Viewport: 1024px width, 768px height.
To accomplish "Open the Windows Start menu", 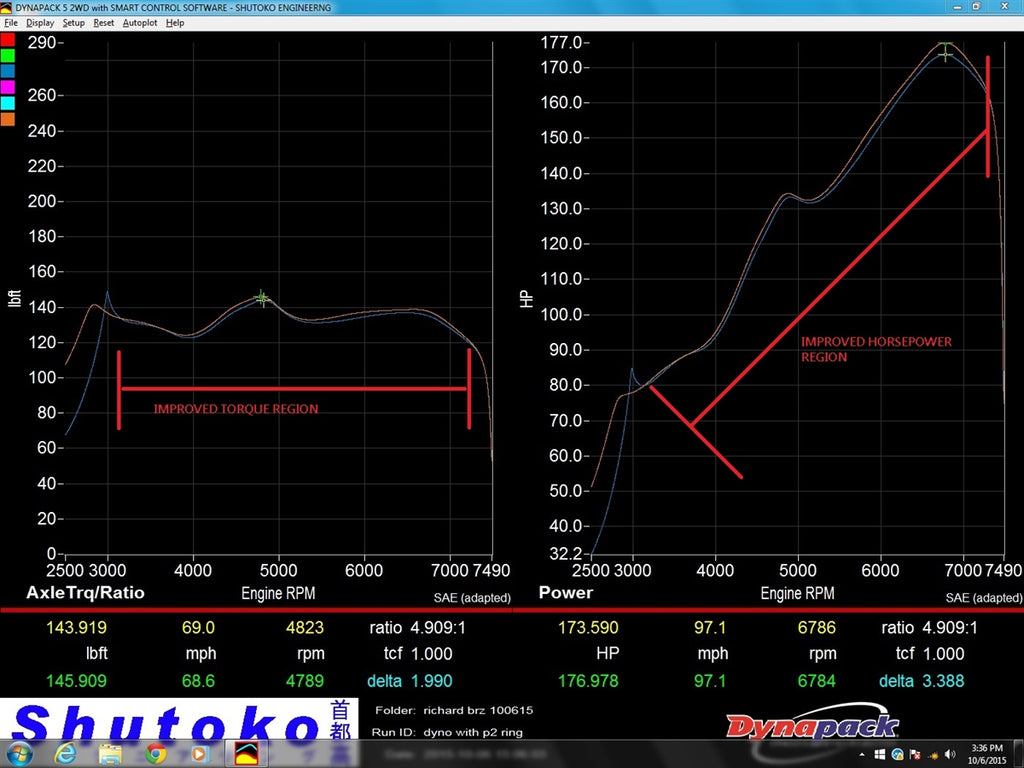I will 18,754.
